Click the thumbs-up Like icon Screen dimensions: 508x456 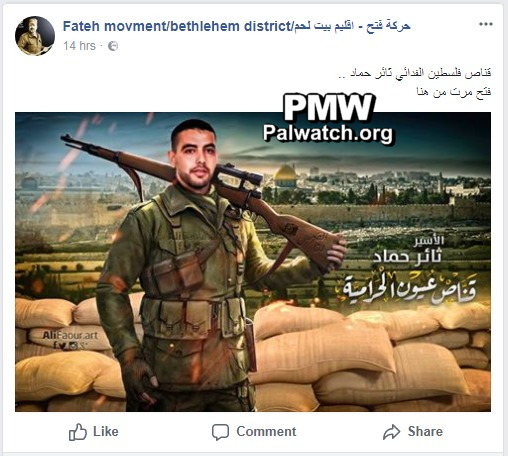[78, 432]
